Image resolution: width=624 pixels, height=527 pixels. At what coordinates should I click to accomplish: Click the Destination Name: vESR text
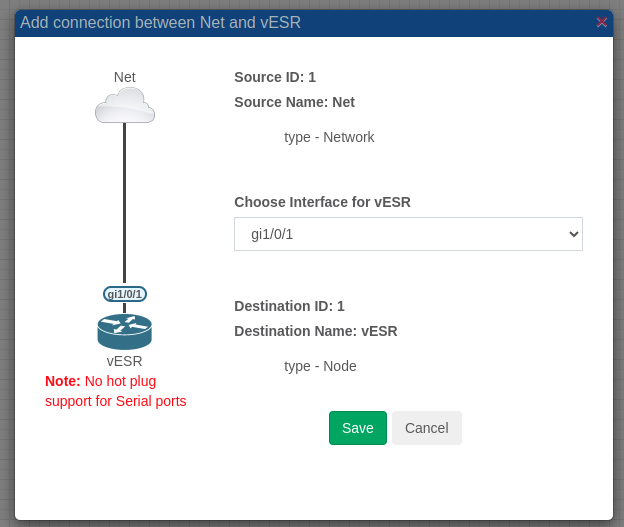point(315,331)
